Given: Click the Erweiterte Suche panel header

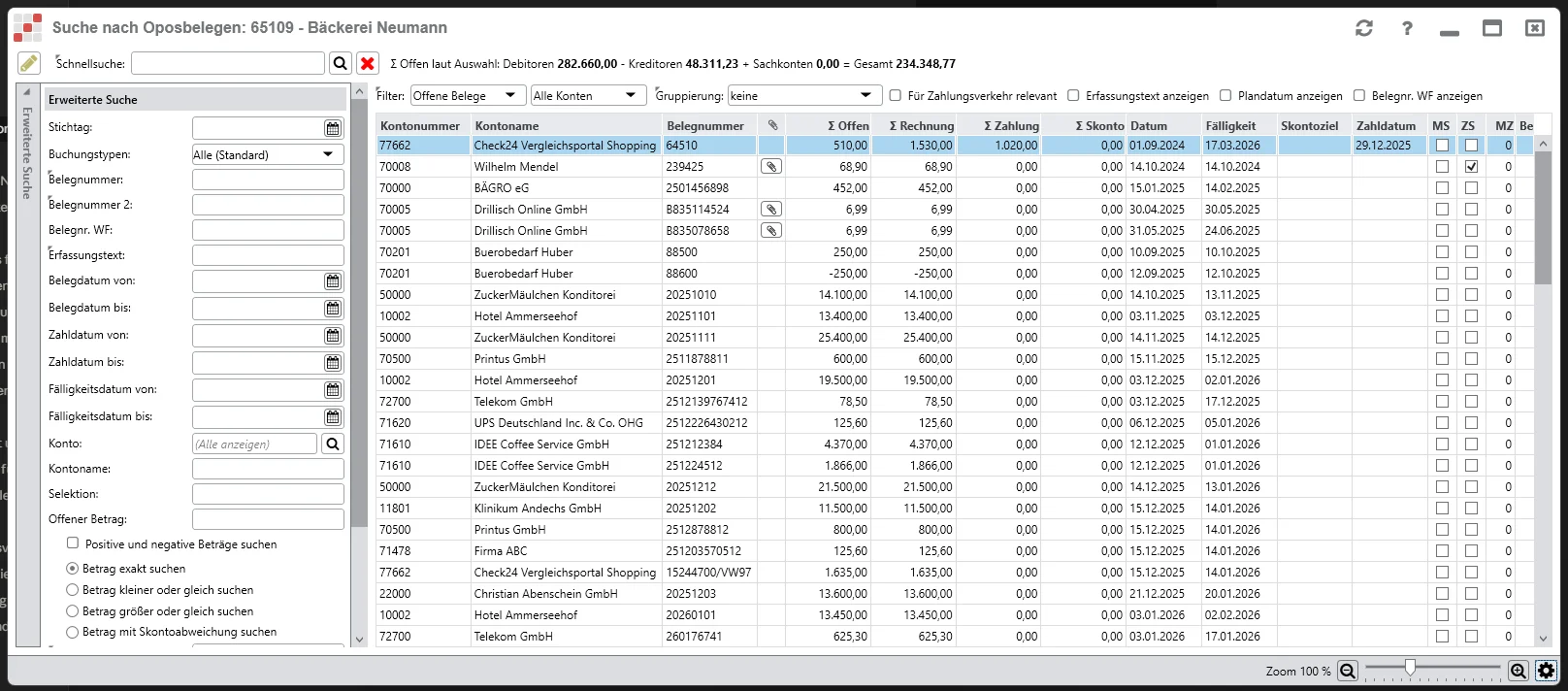Looking at the screenshot, I should click(x=195, y=99).
